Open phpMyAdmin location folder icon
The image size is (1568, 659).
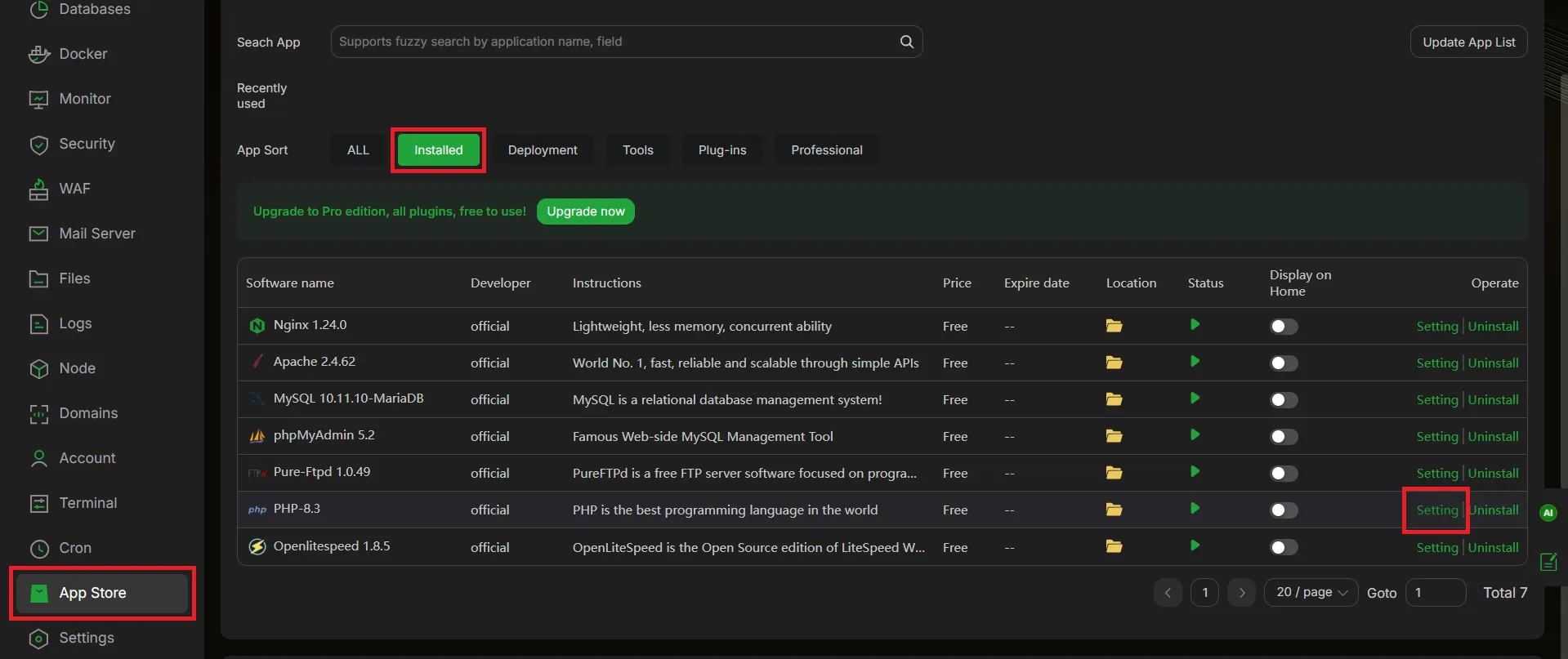pyautogui.click(x=1114, y=436)
